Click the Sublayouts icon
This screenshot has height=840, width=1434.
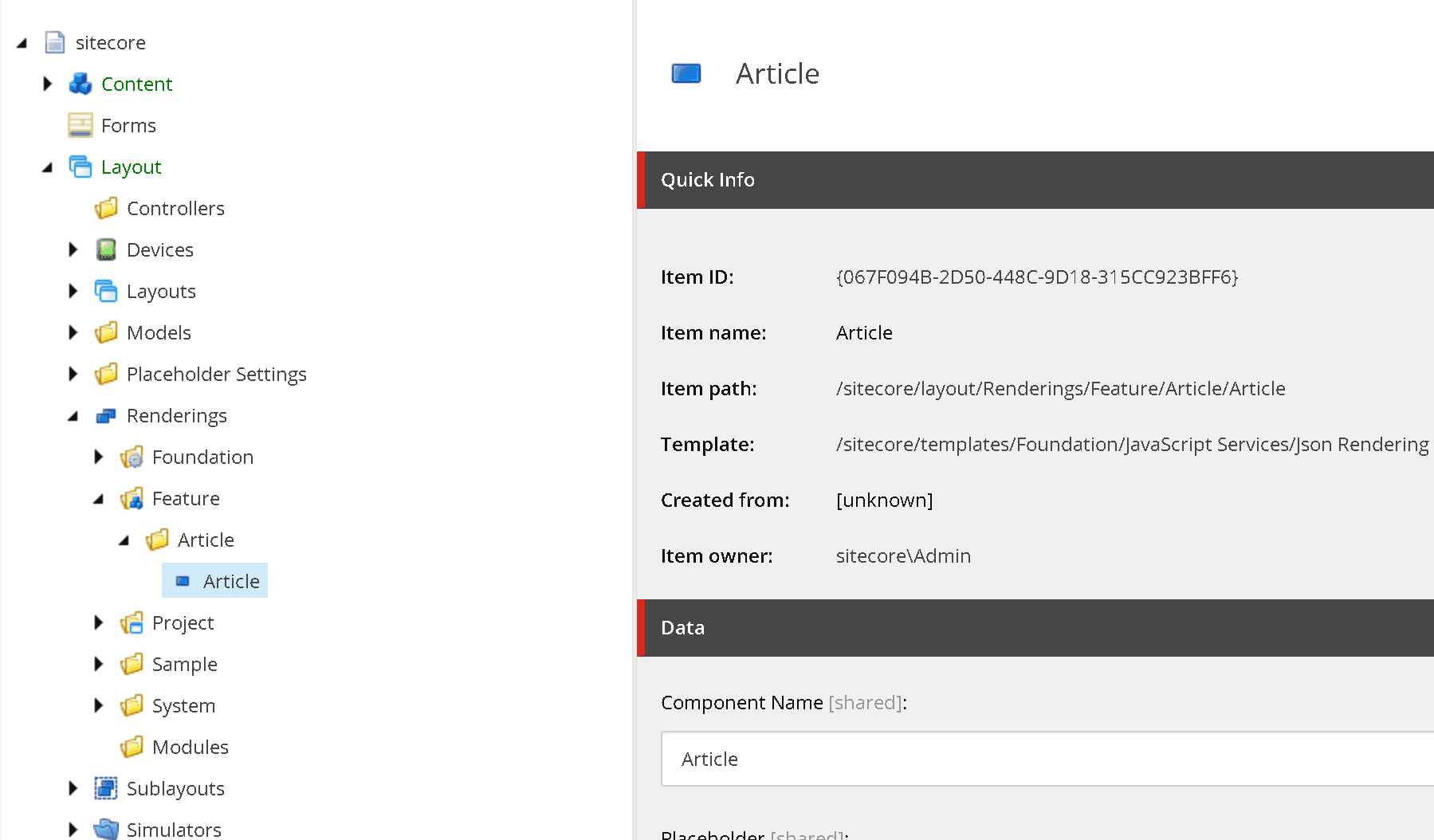click(106, 788)
